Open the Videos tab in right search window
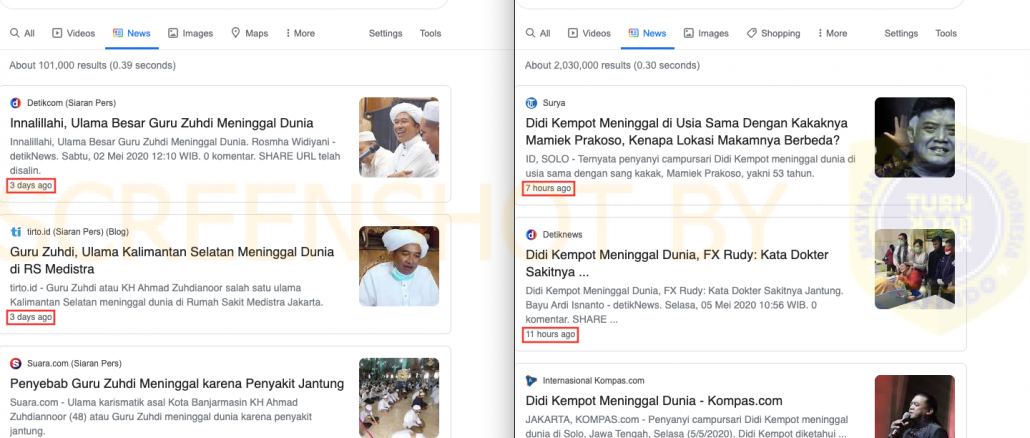The height and width of the screenshot is (438, 1030). (589, 33)
